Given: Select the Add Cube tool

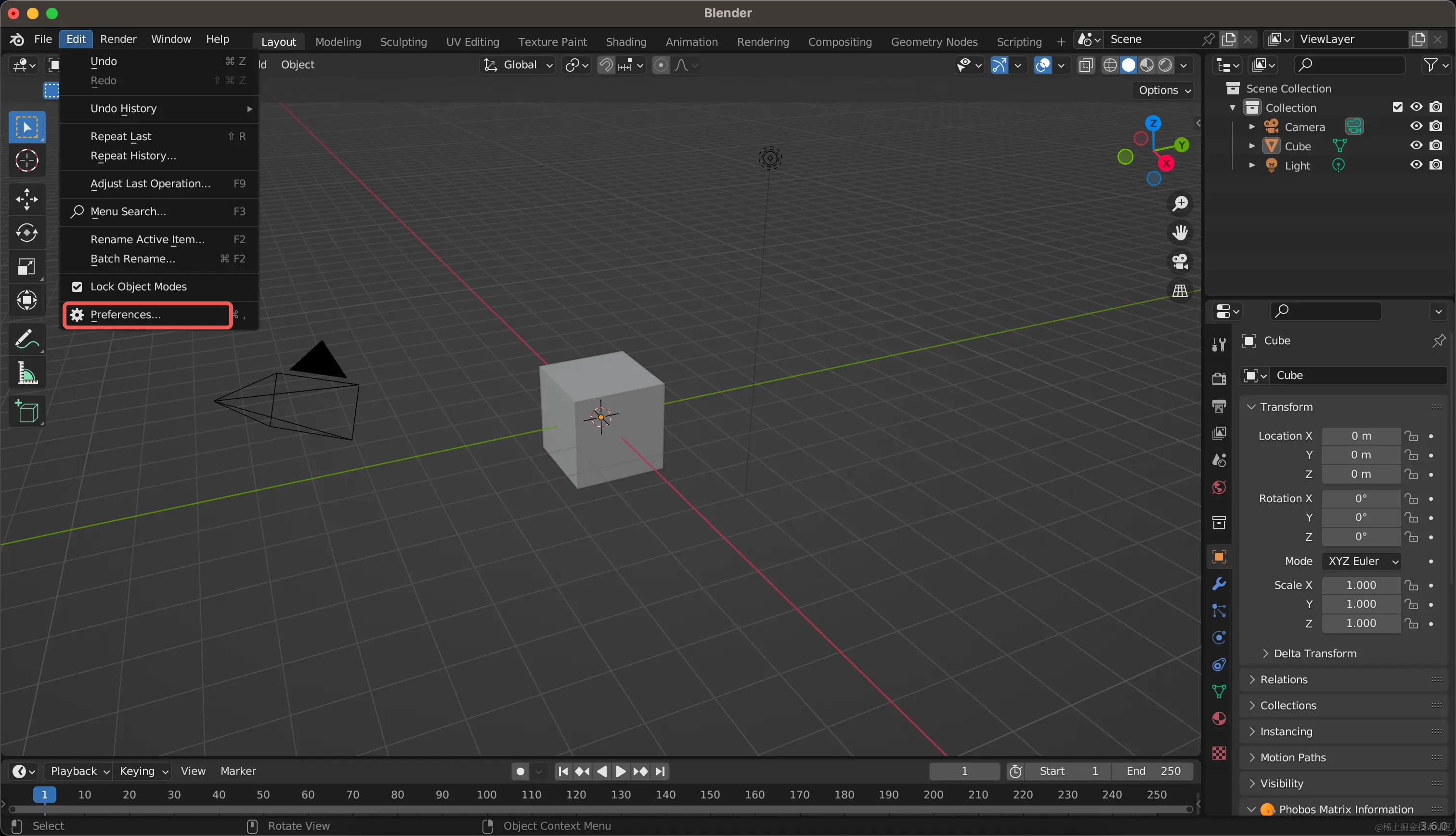Looking at the screenshot, I should [26, 411].
